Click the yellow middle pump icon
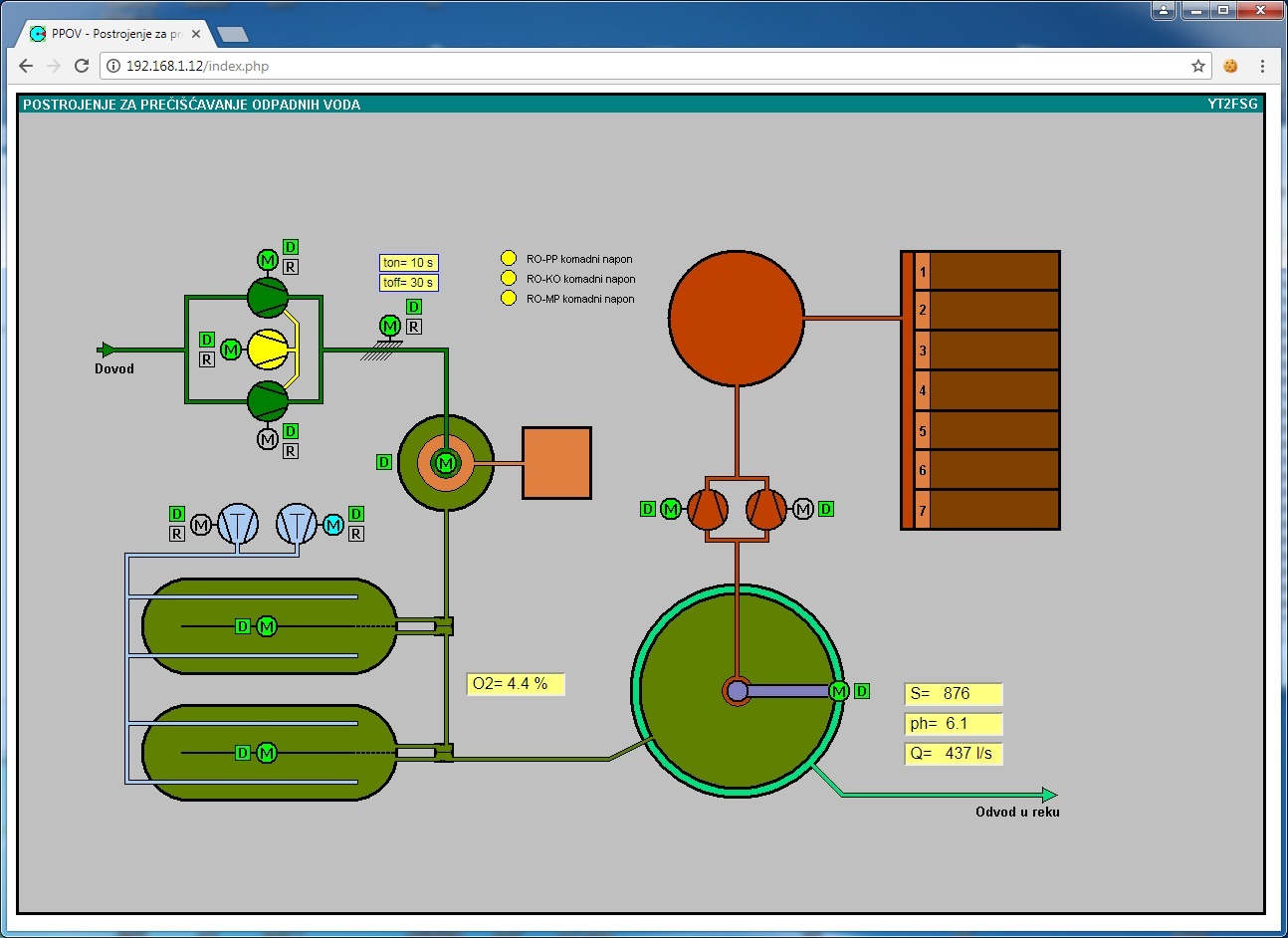 [268, 350]
